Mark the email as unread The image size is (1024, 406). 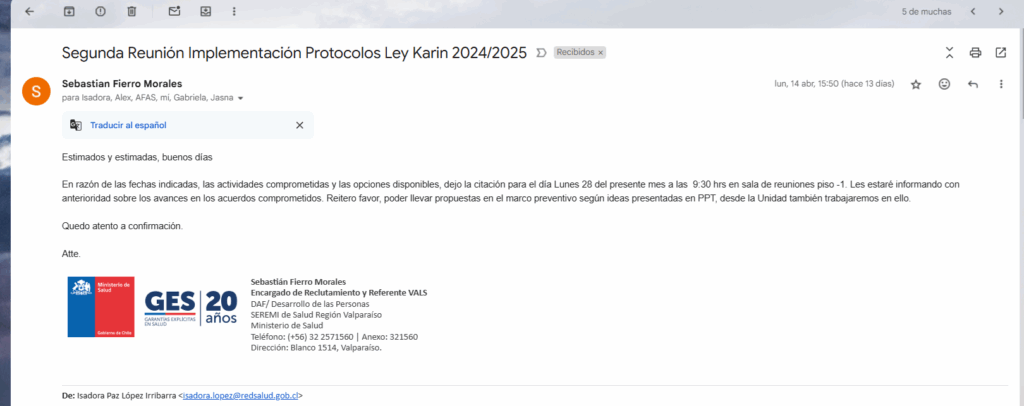click(x=174, y=11)
